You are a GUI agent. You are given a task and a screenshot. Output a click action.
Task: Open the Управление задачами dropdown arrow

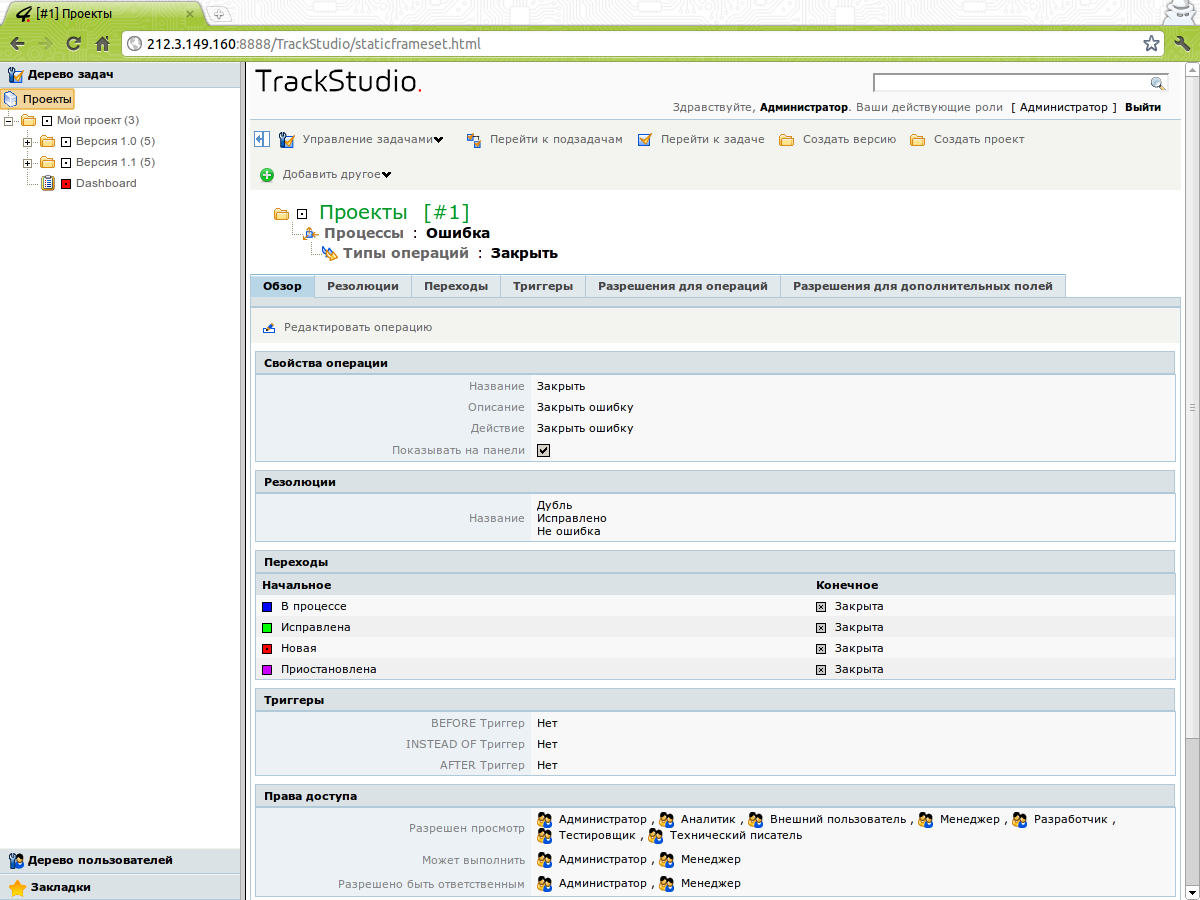click(438, 140)
